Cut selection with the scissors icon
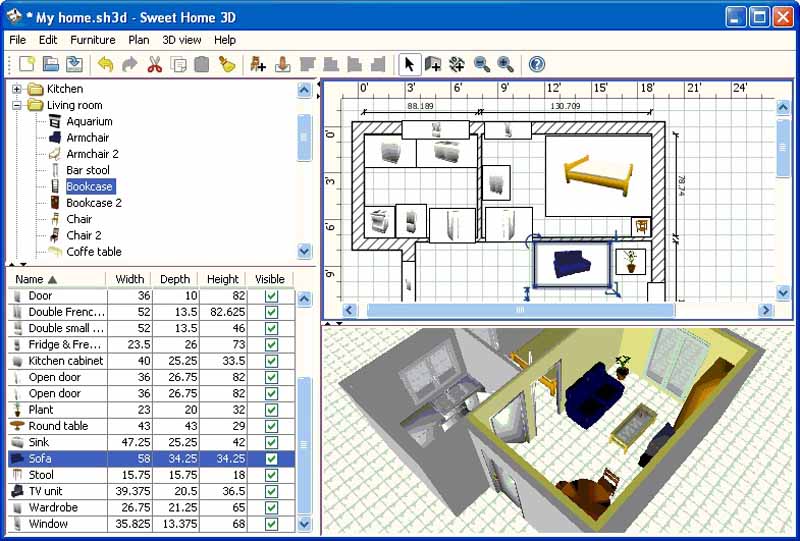The width and height of the screenshot is (800, 541). pos(154,64)
